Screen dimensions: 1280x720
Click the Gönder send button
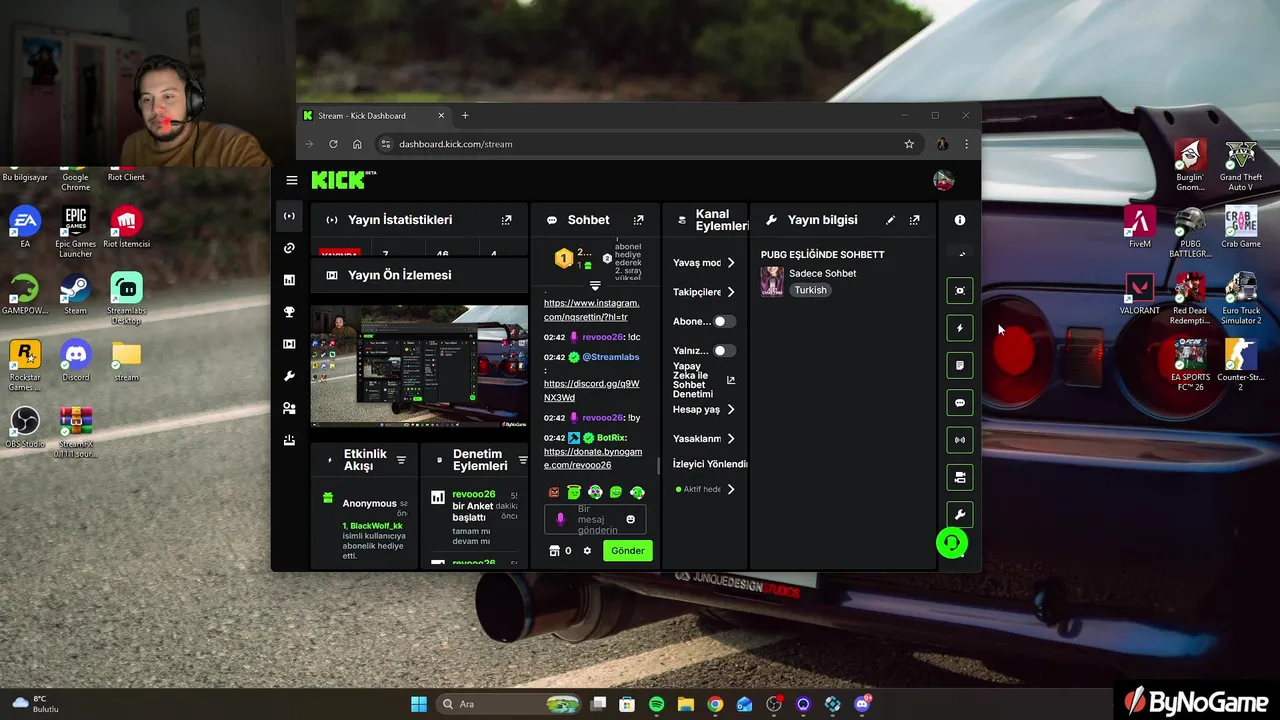tap(628, 551)
